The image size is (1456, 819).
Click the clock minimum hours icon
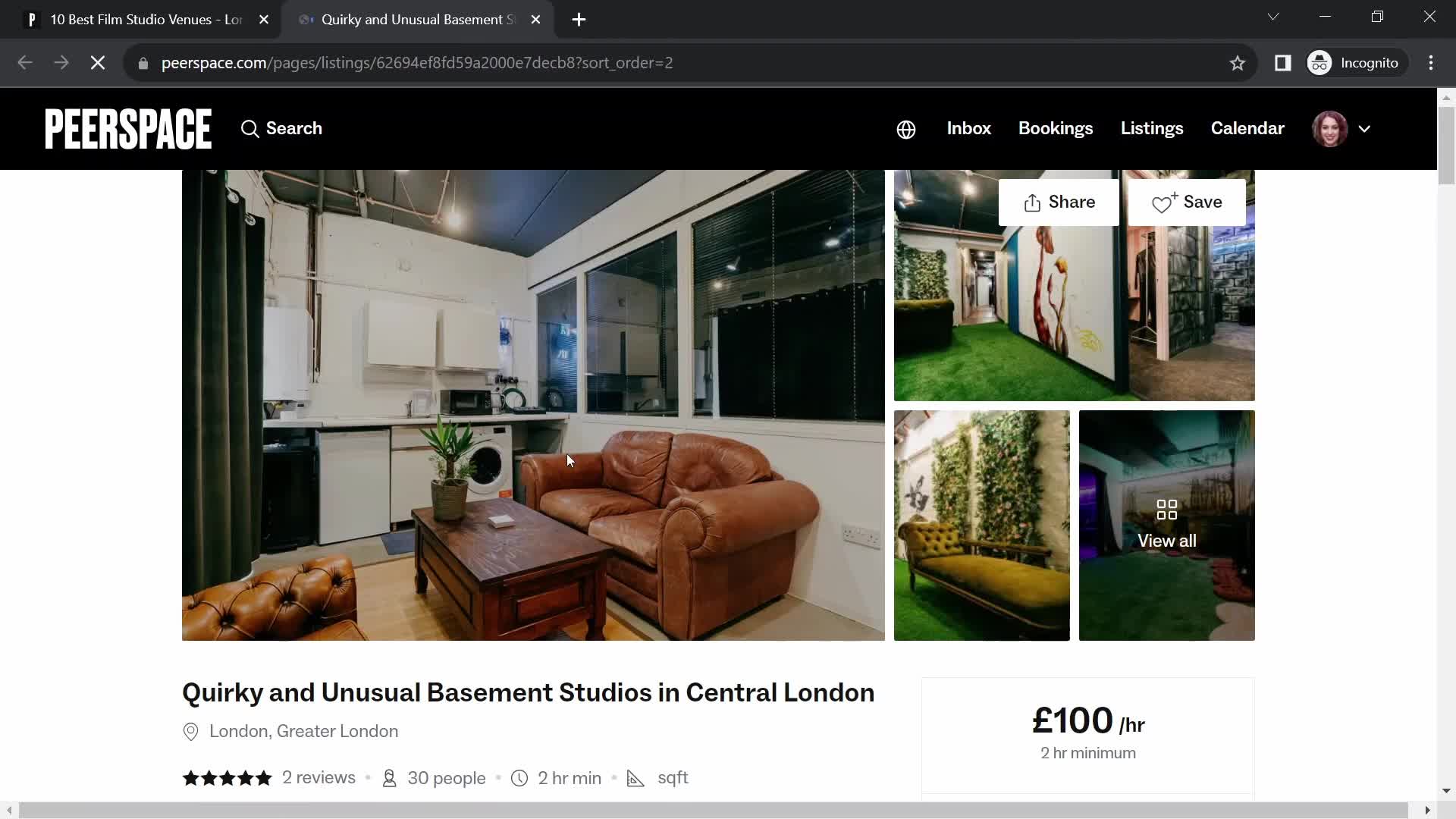519,778
